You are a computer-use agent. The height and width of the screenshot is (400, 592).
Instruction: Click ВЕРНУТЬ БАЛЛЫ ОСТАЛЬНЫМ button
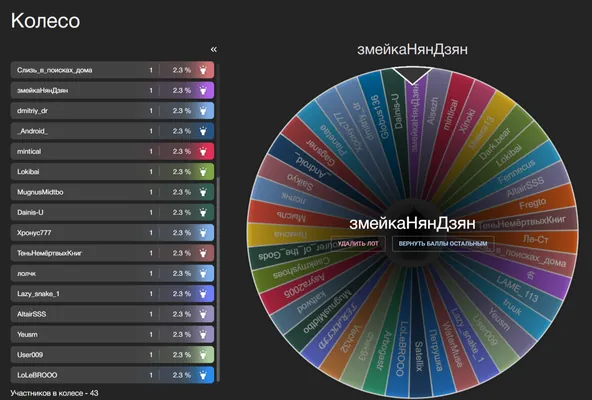[x=443, y=244]
